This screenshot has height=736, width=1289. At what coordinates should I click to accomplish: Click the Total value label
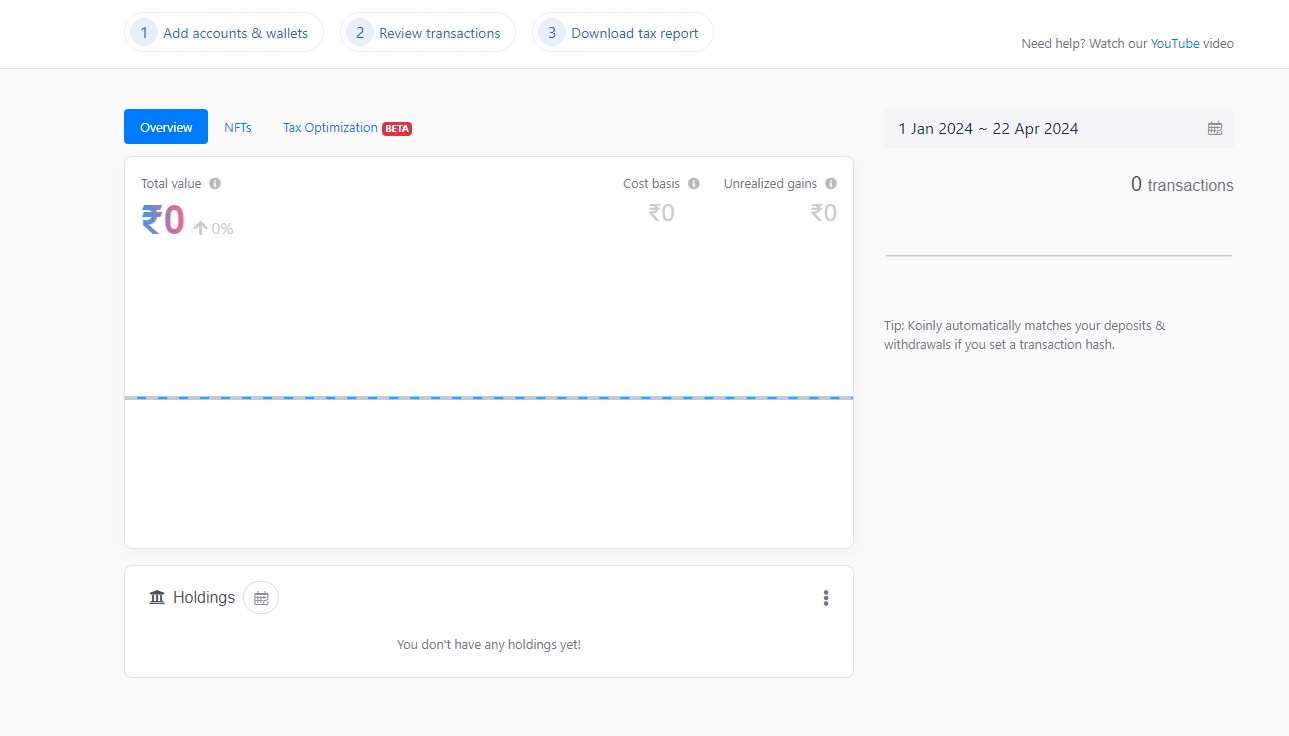pyautogui.click(x=171, y=184)
